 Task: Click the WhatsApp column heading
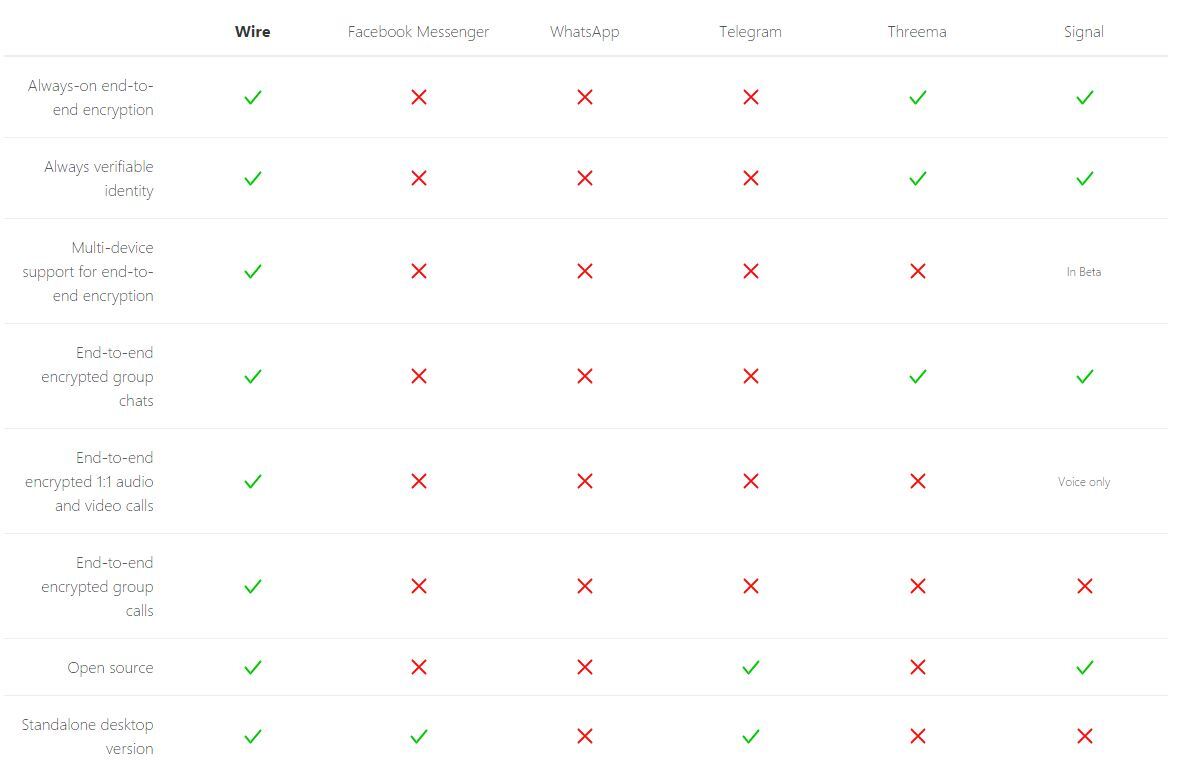click(584, 32)
